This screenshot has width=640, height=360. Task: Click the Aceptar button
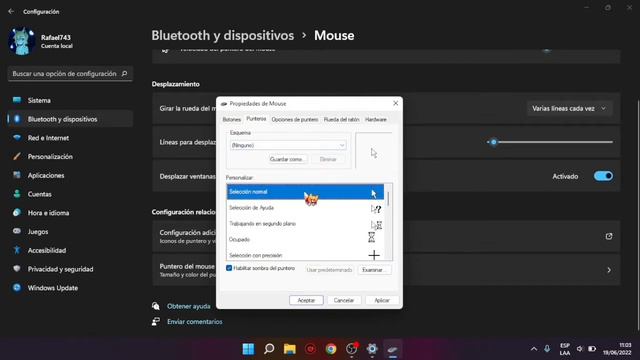tap(306, 300)
